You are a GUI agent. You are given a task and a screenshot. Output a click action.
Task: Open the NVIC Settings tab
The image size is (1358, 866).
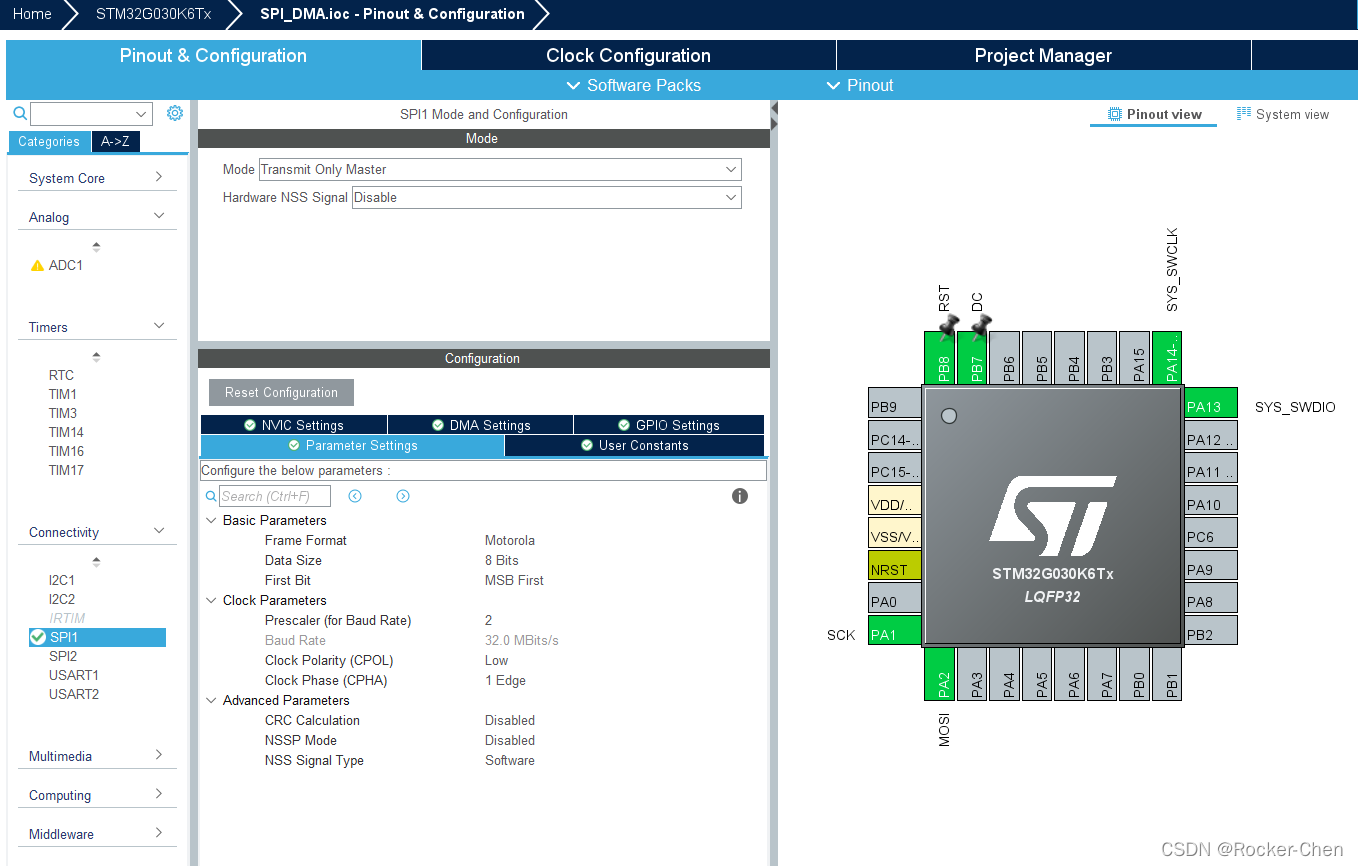pos(294,425)
